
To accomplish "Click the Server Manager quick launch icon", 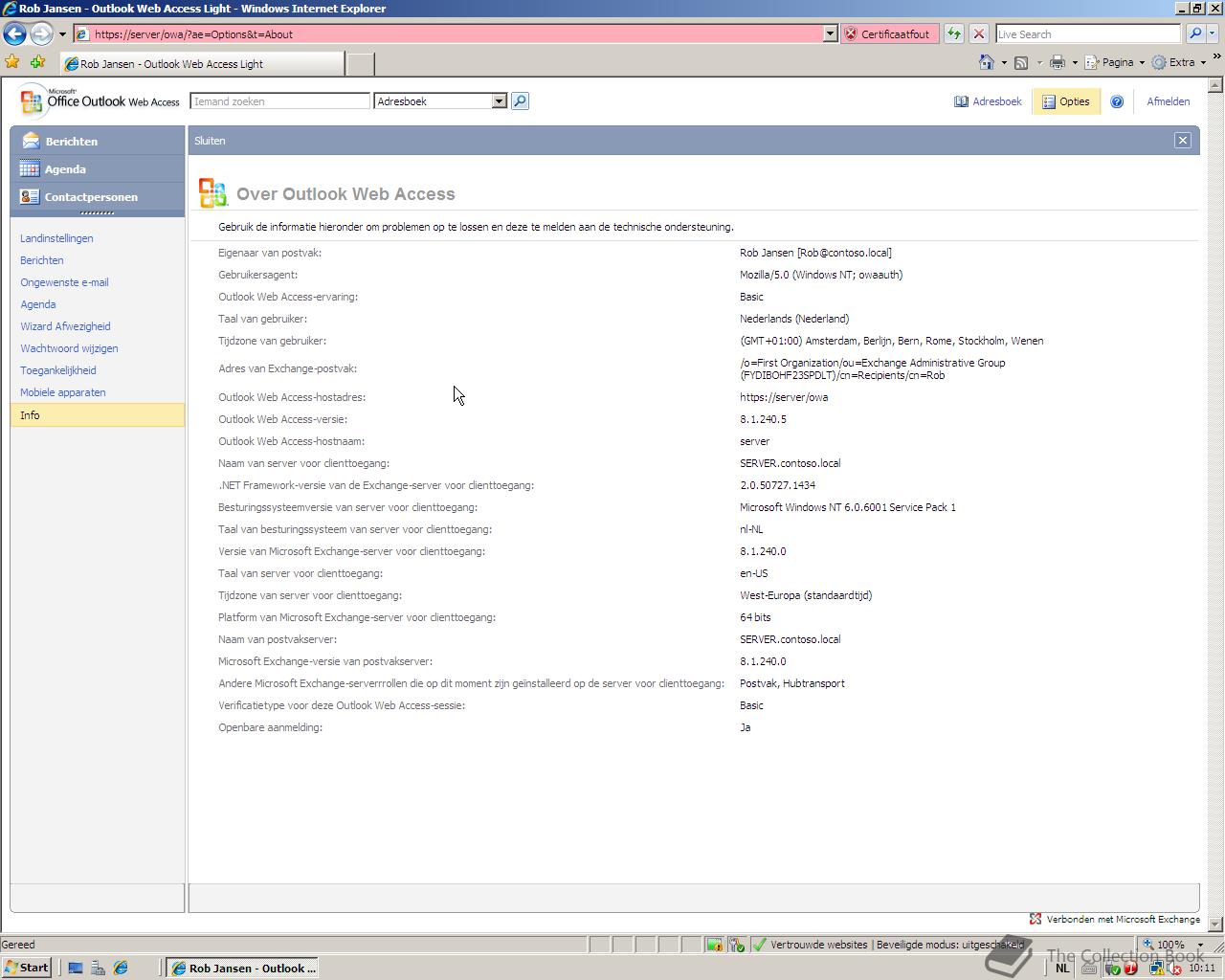I will click(98, 968).
